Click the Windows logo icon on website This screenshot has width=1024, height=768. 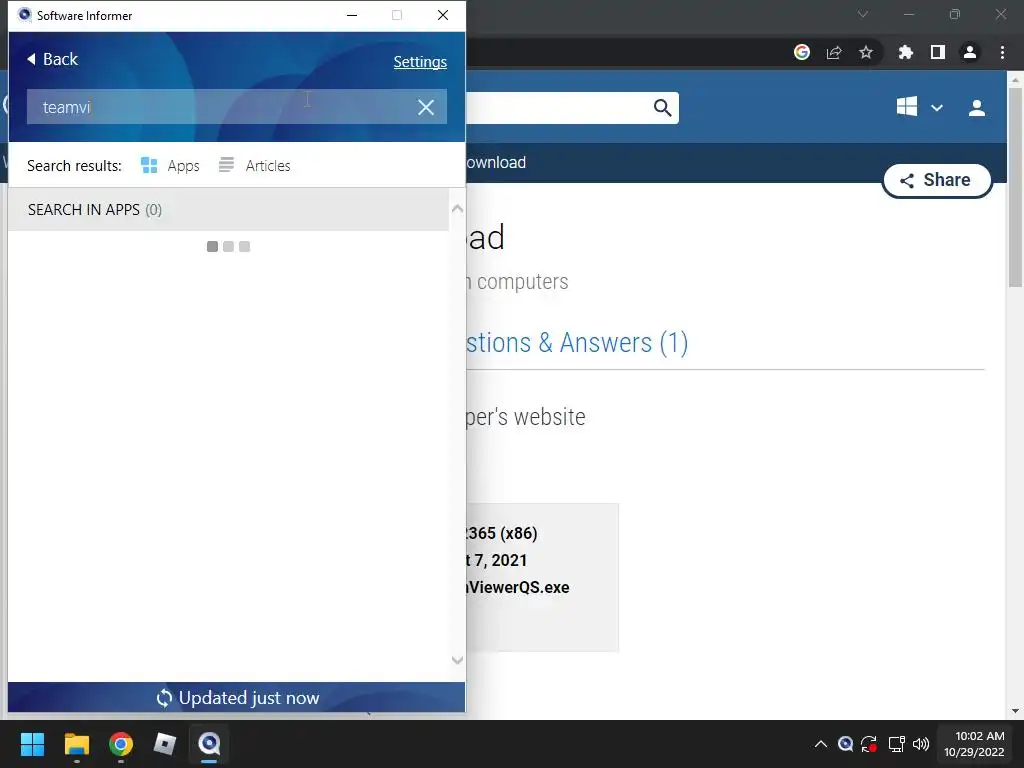click(x=906, y=106)
